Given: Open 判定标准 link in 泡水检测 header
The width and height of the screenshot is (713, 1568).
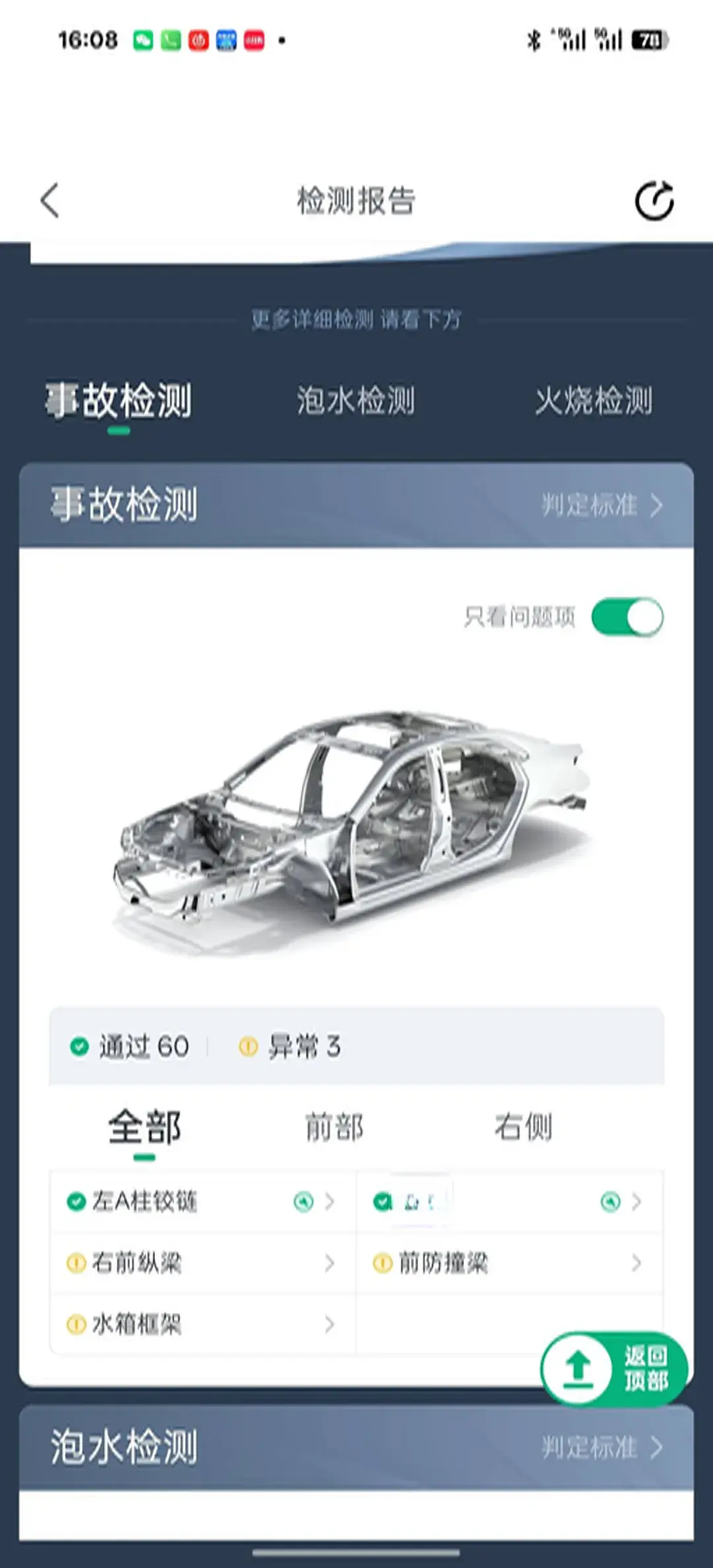Looking at the screenshot, I should pos(602,1447).
